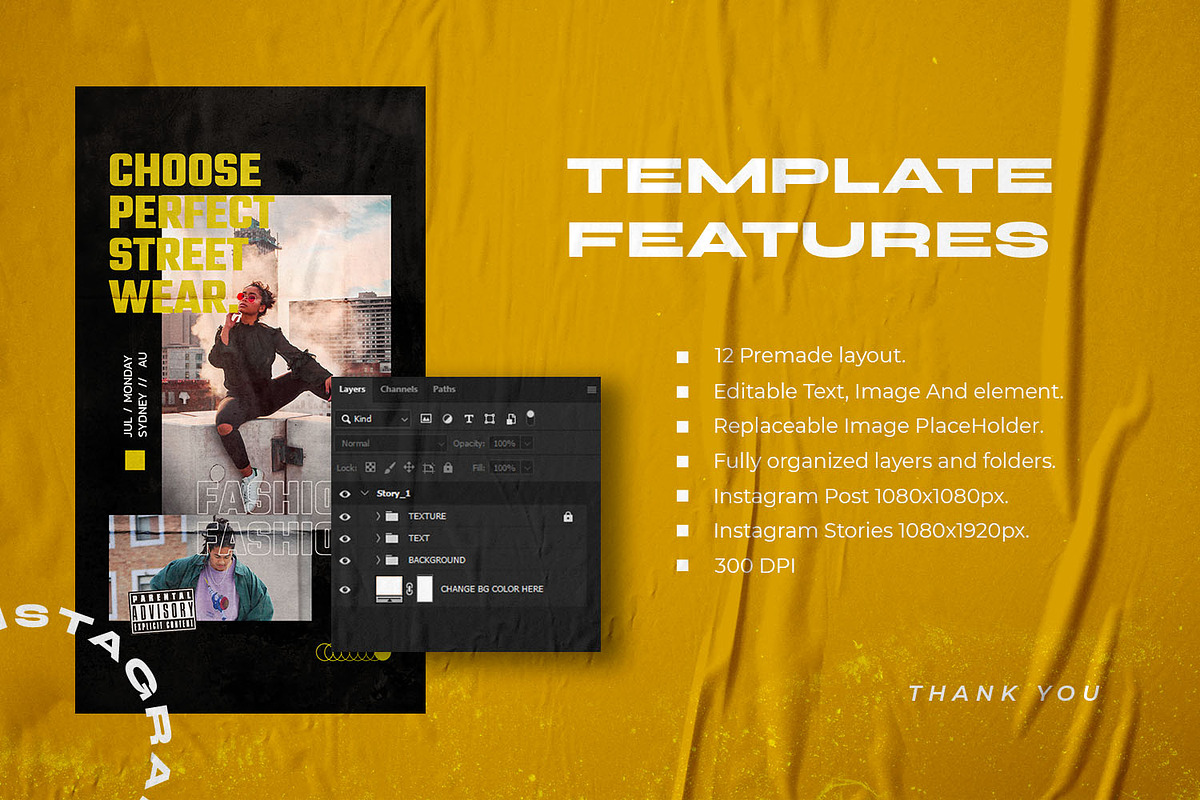1200x800 pixels.
Task: Click the TEXTURE group folder icon
Action: coord(391,516)
